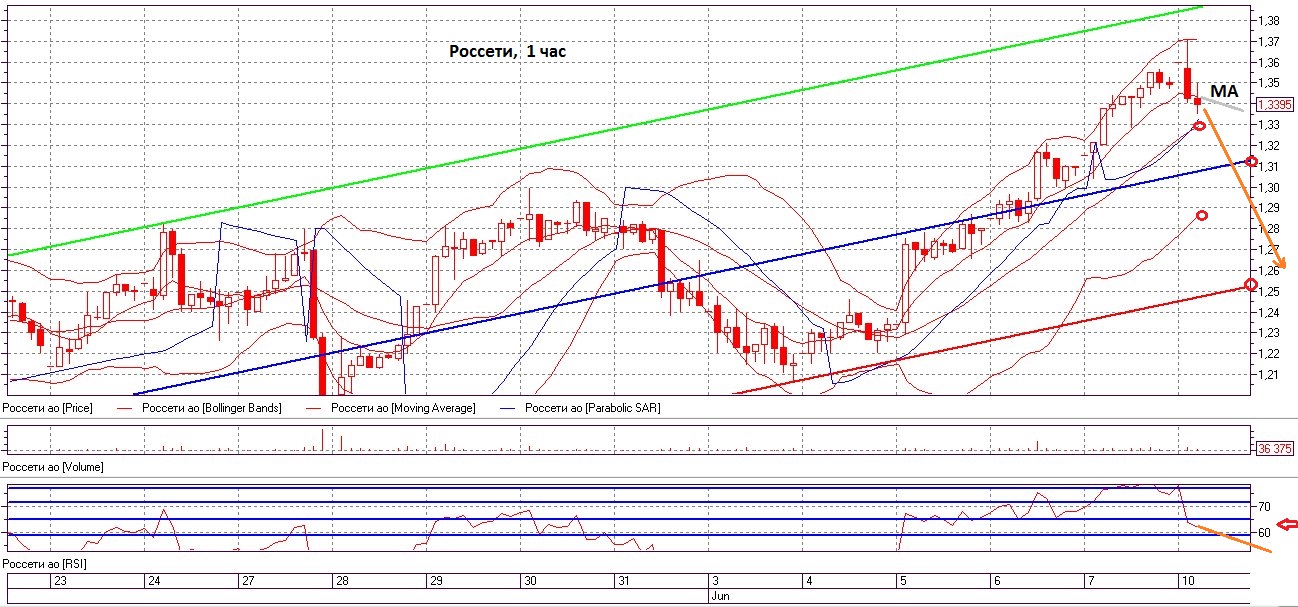Select the chart title Россети, 1 час
1298x607 pixels.
(x=506, y=50)
